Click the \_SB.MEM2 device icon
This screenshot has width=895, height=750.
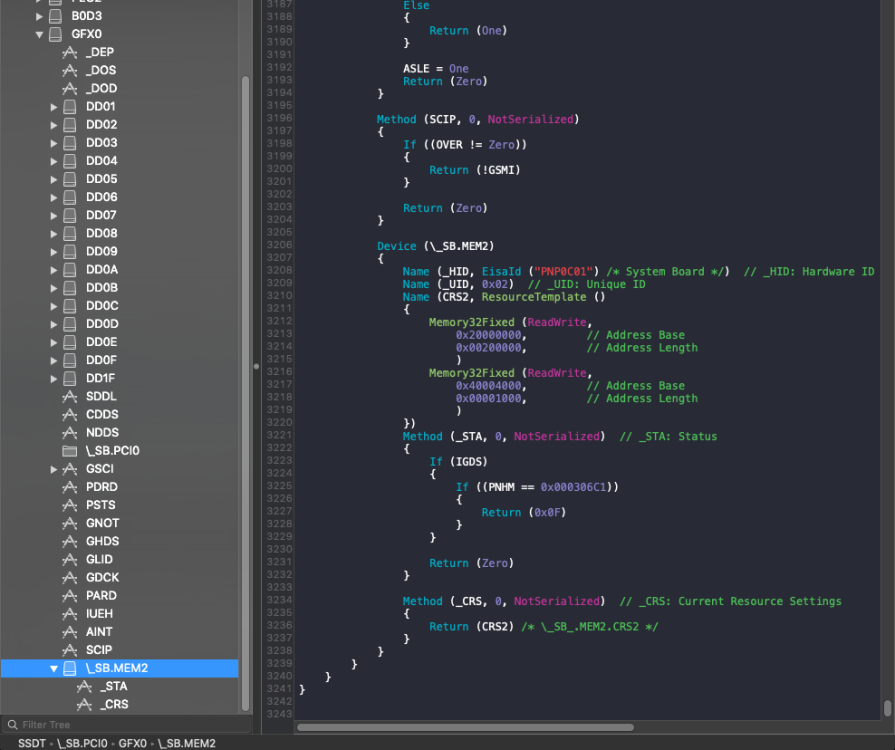click(70, 668)
